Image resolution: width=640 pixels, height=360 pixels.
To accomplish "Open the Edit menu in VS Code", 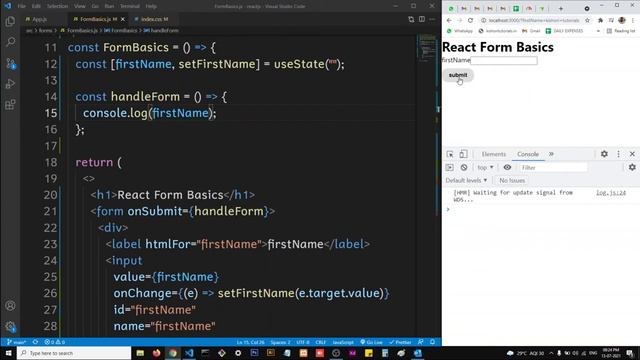I will (36, 6).
